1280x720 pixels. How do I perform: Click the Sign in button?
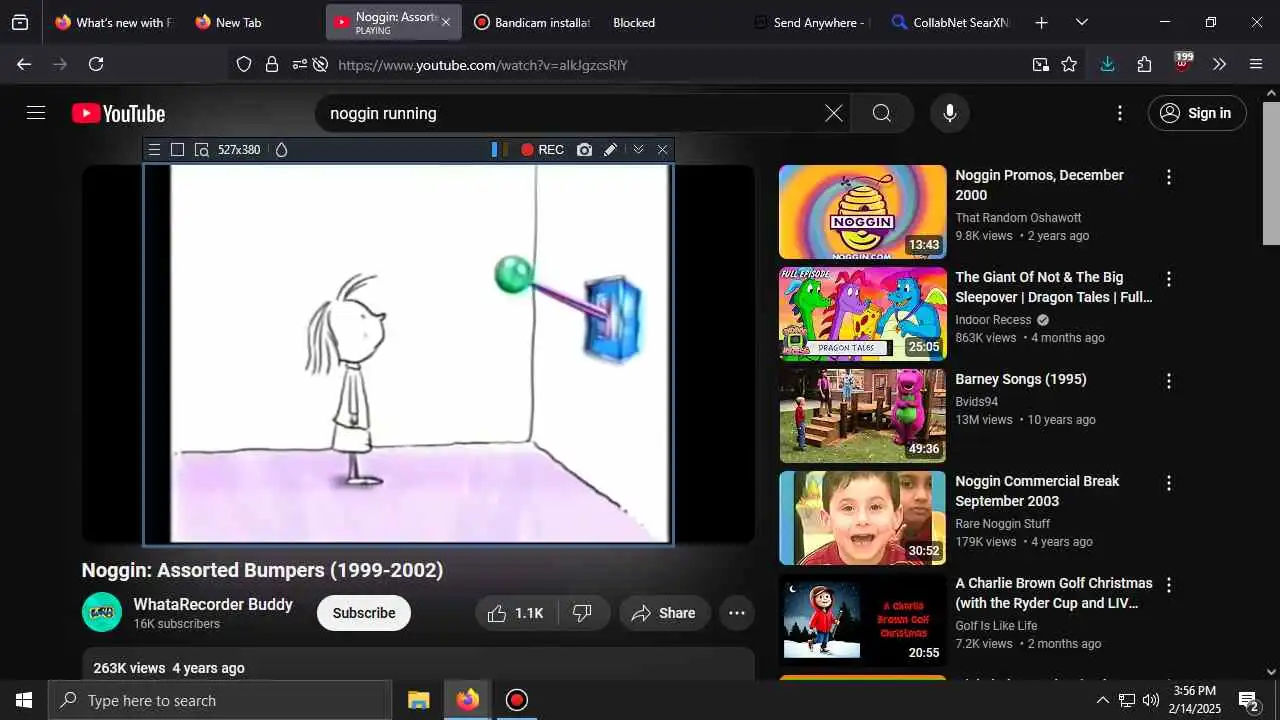coord(1197,113)
